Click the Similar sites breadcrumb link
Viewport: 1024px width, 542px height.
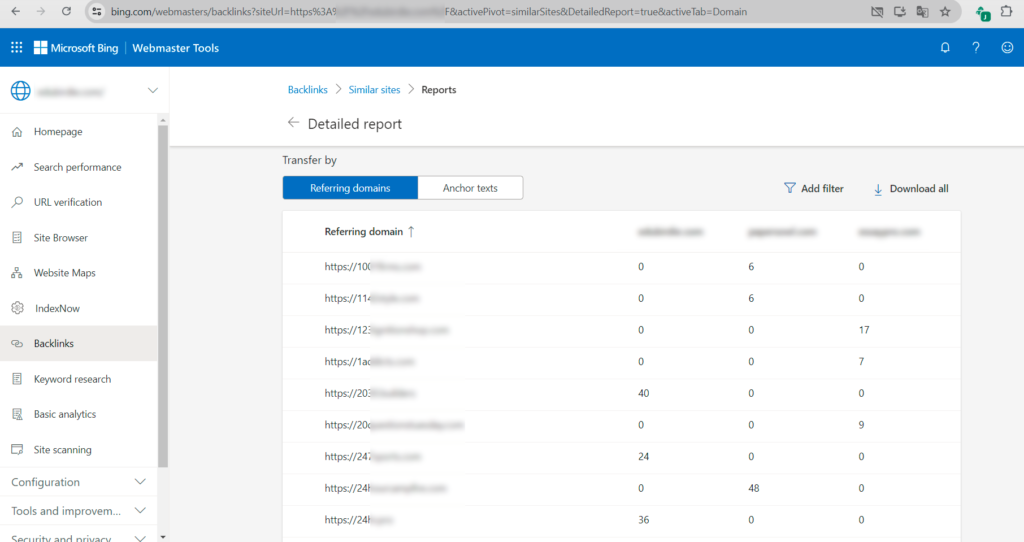pyautogui.click(x=374, y=90)
